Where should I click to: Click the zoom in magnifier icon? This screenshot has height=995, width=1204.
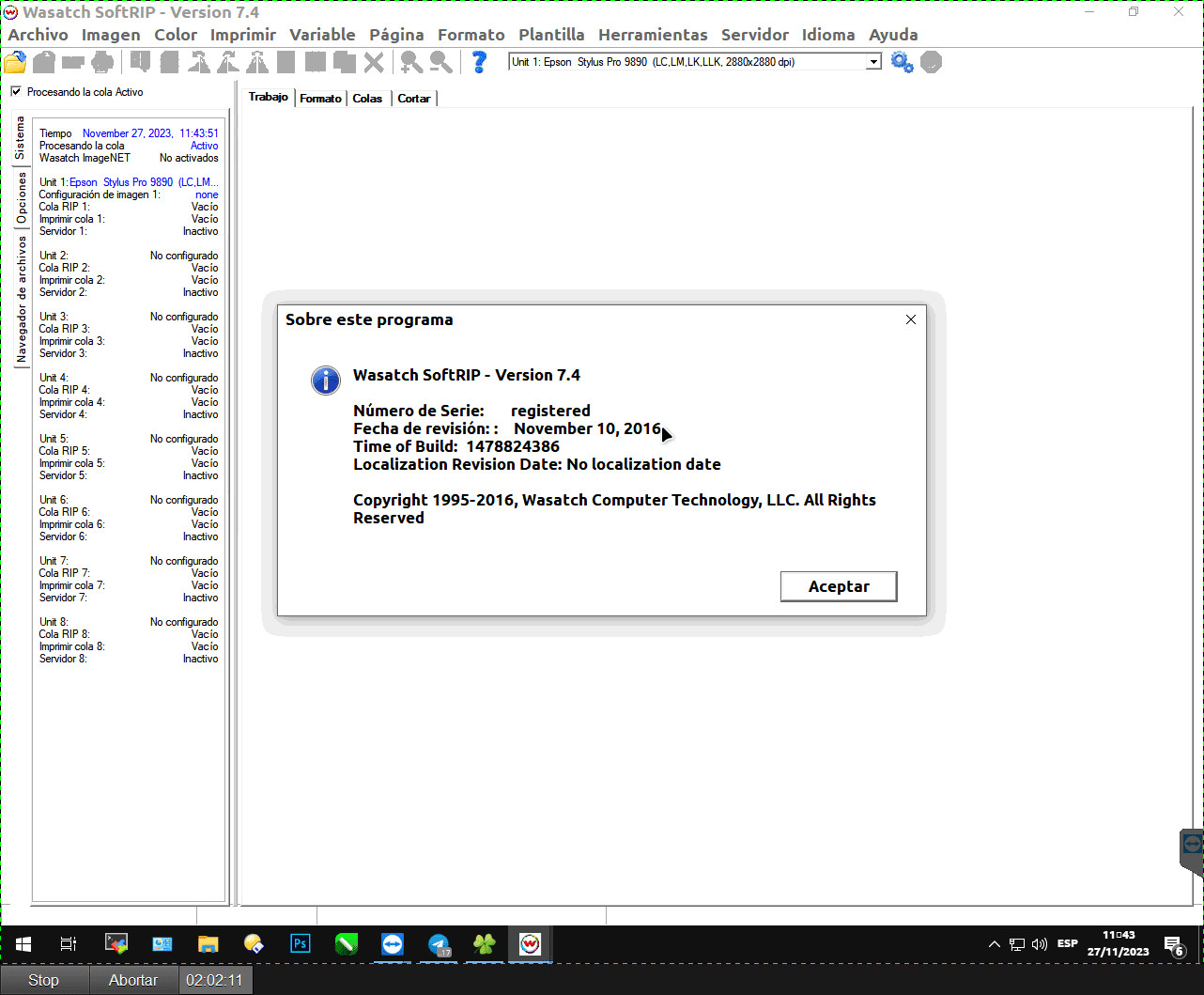410,63
